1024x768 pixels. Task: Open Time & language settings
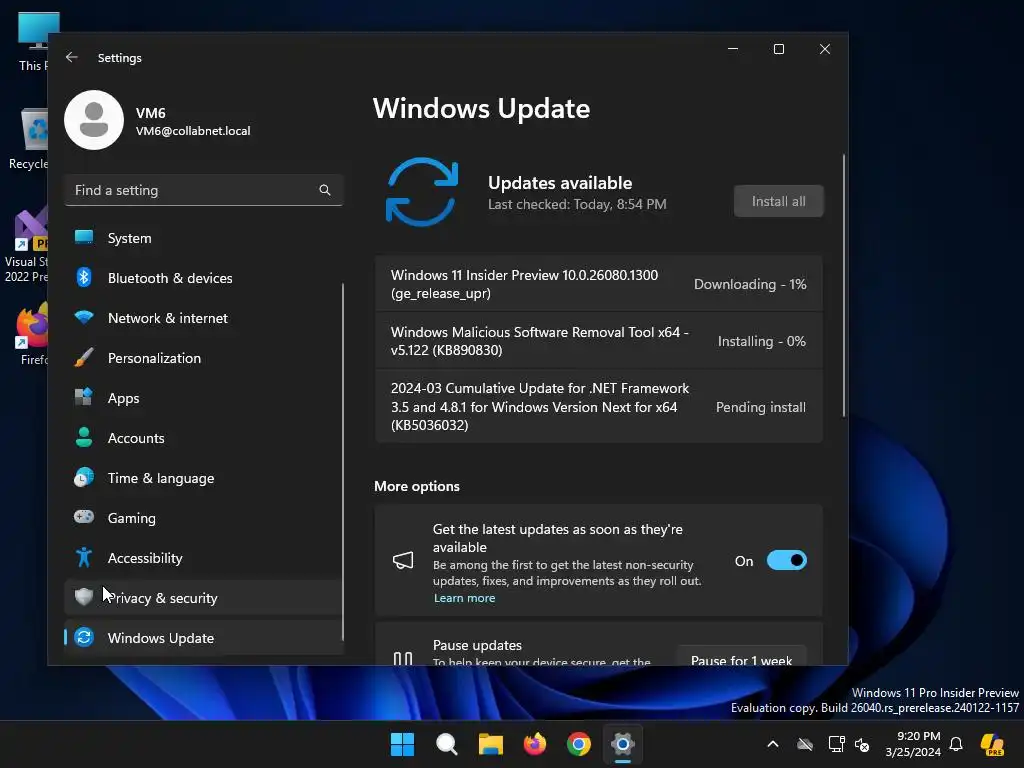(203, 477)
